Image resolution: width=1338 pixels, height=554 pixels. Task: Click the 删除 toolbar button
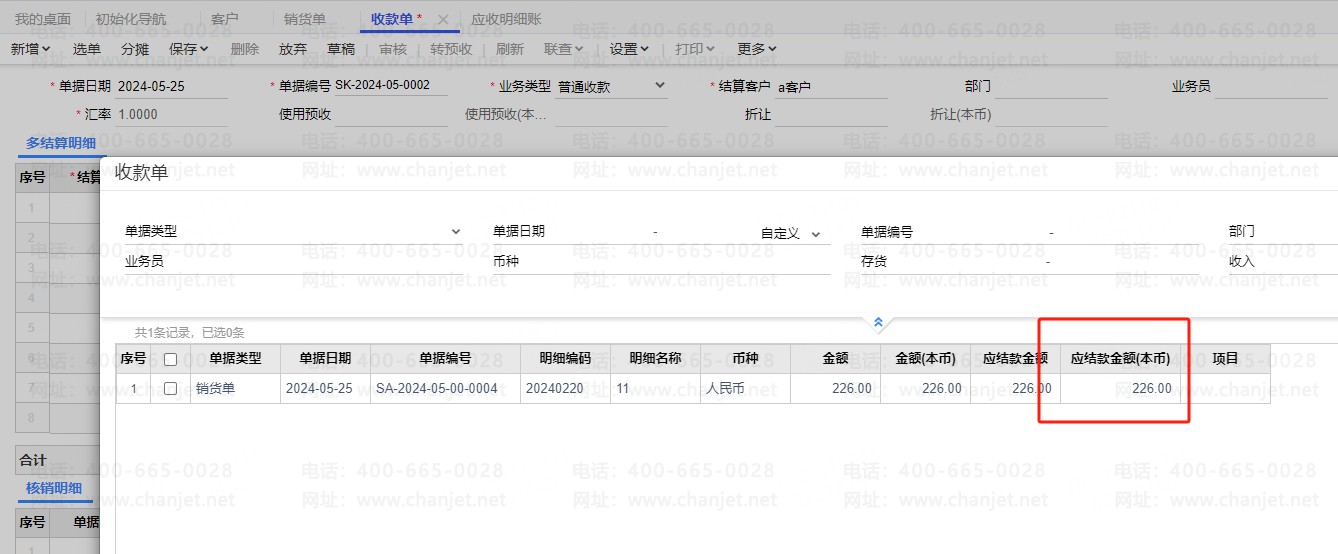click(245, 48)
